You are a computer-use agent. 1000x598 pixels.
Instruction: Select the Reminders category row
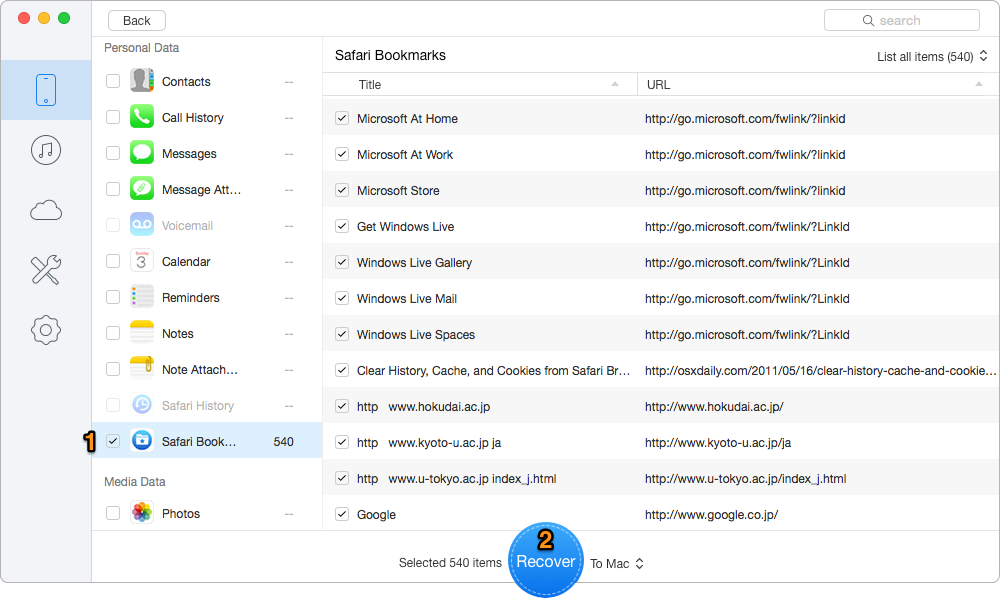pos(207,297)
